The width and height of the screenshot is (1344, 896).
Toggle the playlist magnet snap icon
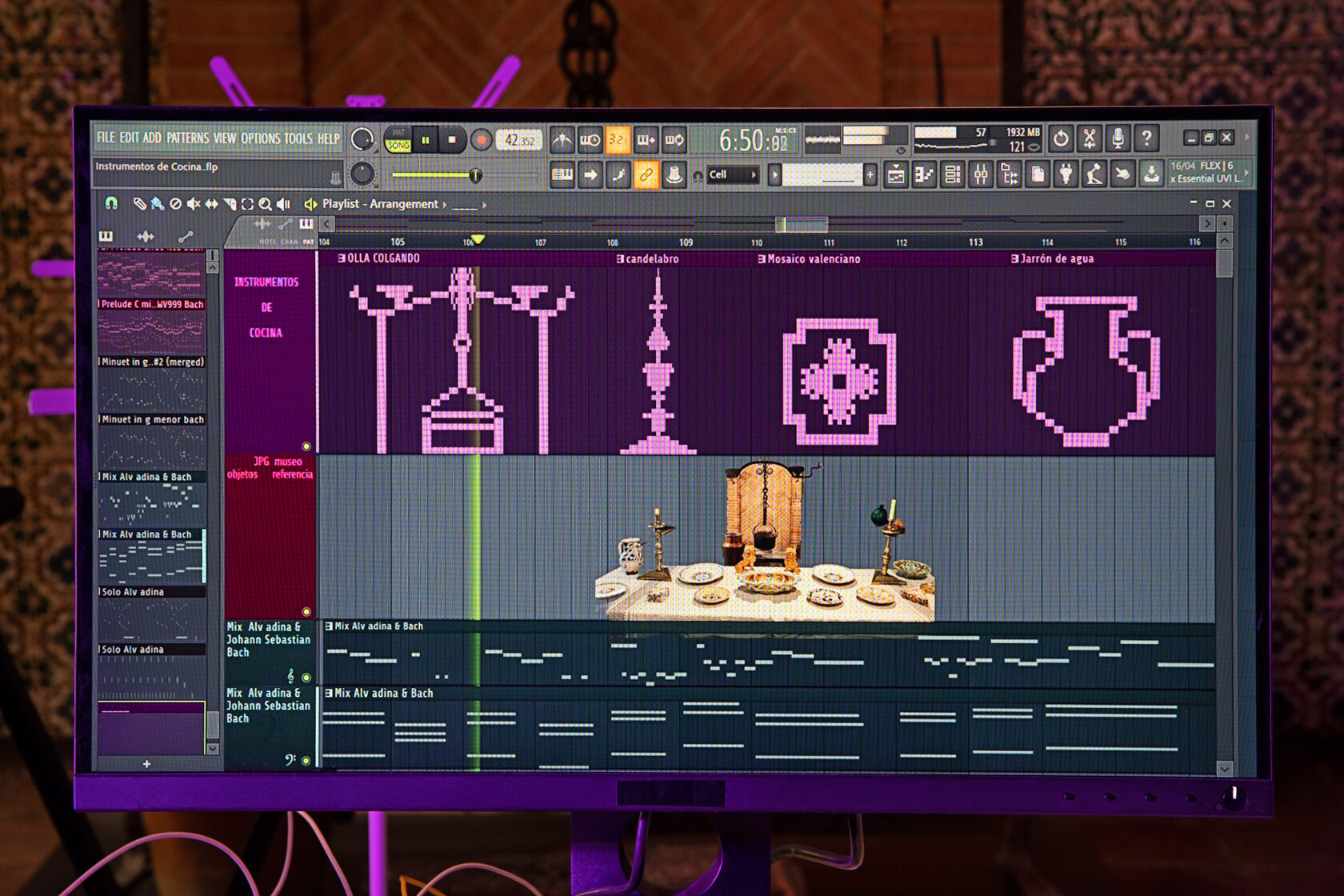111,204
